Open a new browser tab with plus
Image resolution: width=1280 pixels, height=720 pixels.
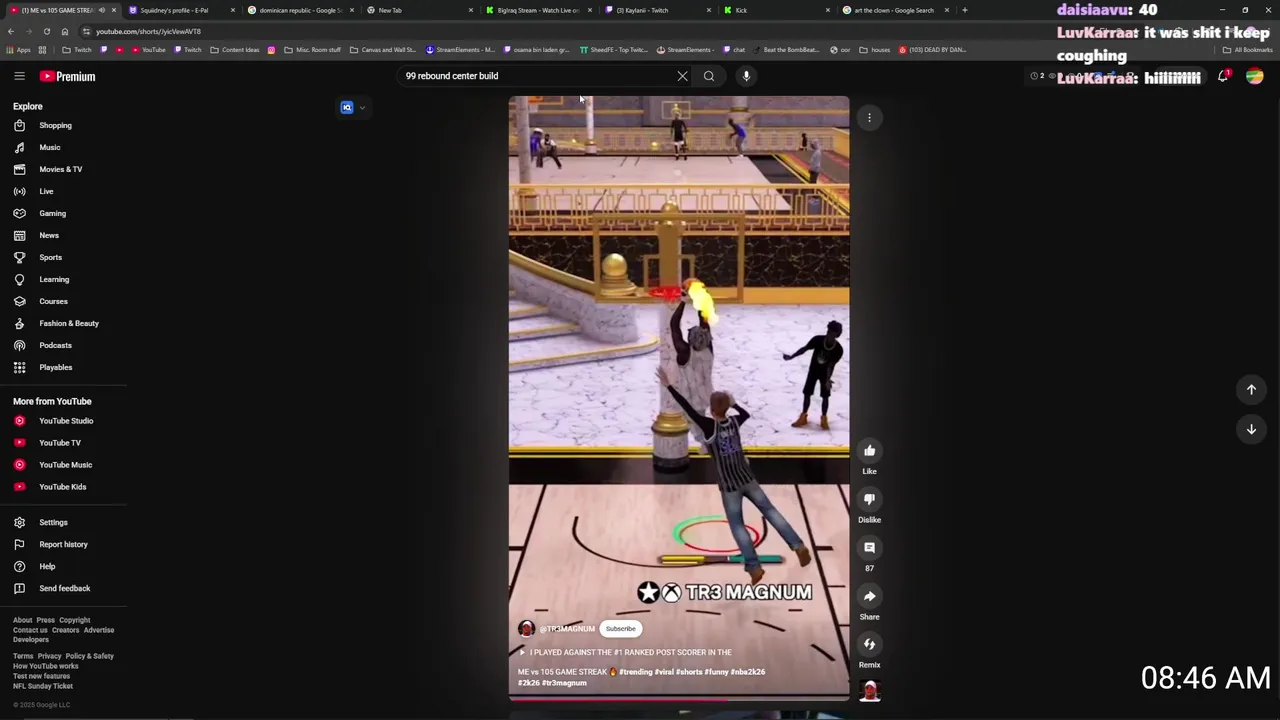coord(964,10)
